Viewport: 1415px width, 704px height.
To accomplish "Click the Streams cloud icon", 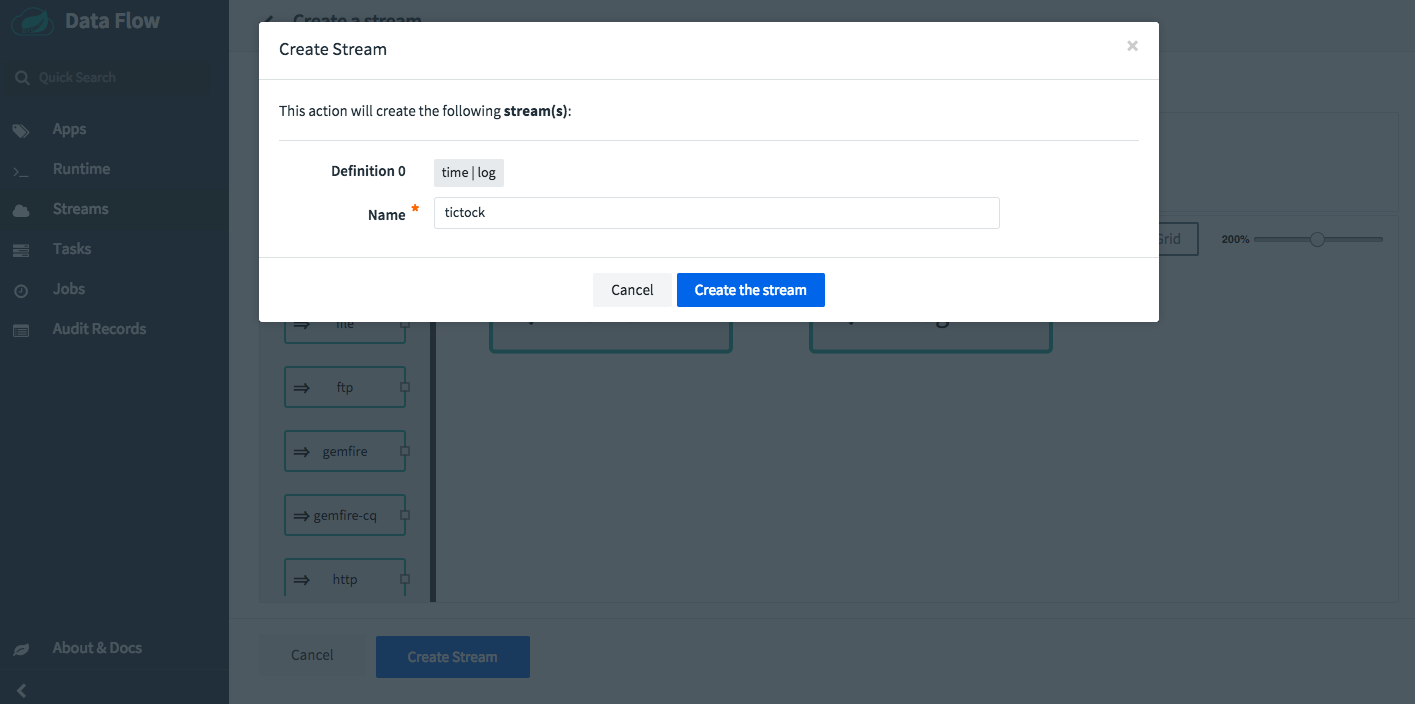I will point(21,210).
